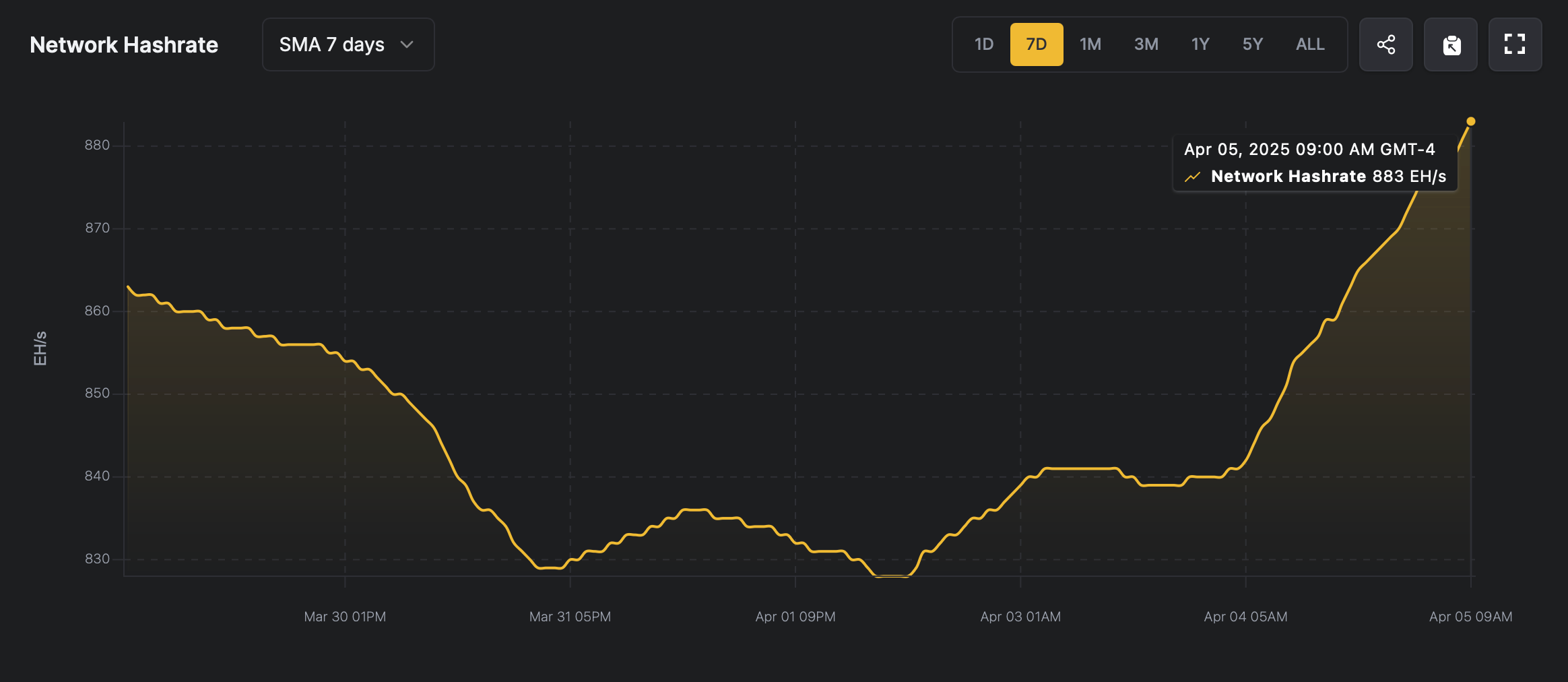Viewport: 1568px width, 682px height.
Task: Click the save chart image icon
Action: click(1451, 44)
